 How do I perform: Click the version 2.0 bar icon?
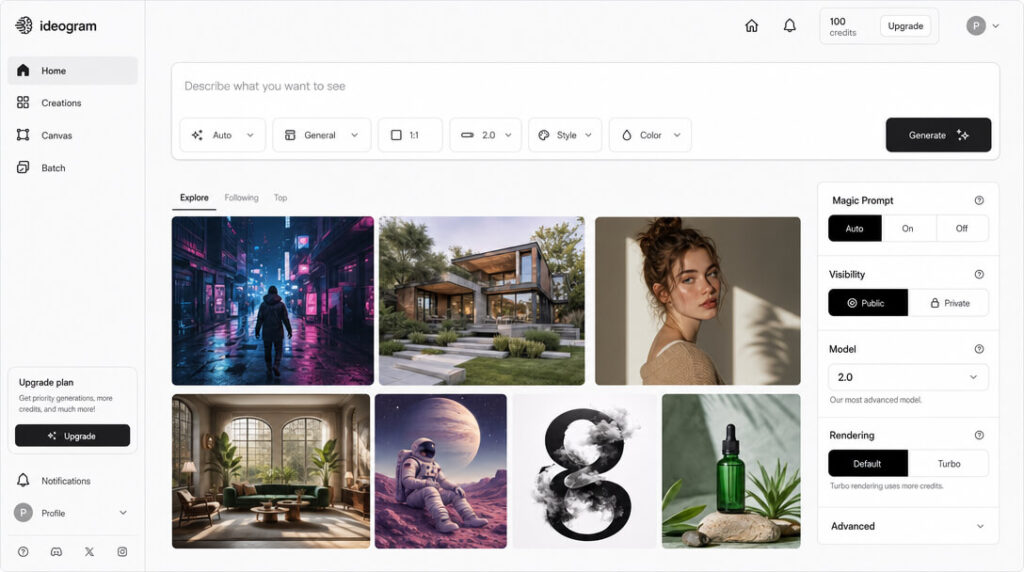[x=467, y=135]
